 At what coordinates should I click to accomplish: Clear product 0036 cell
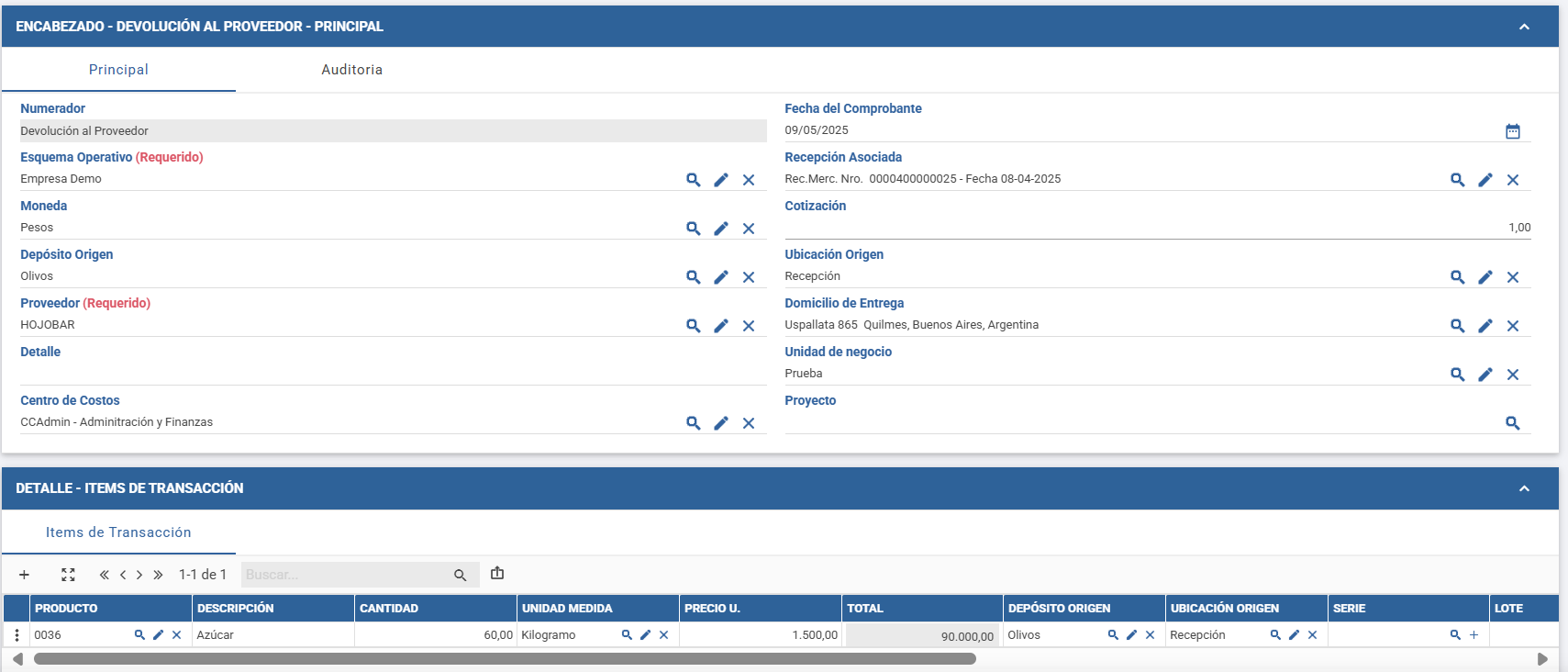coord(177,635)
